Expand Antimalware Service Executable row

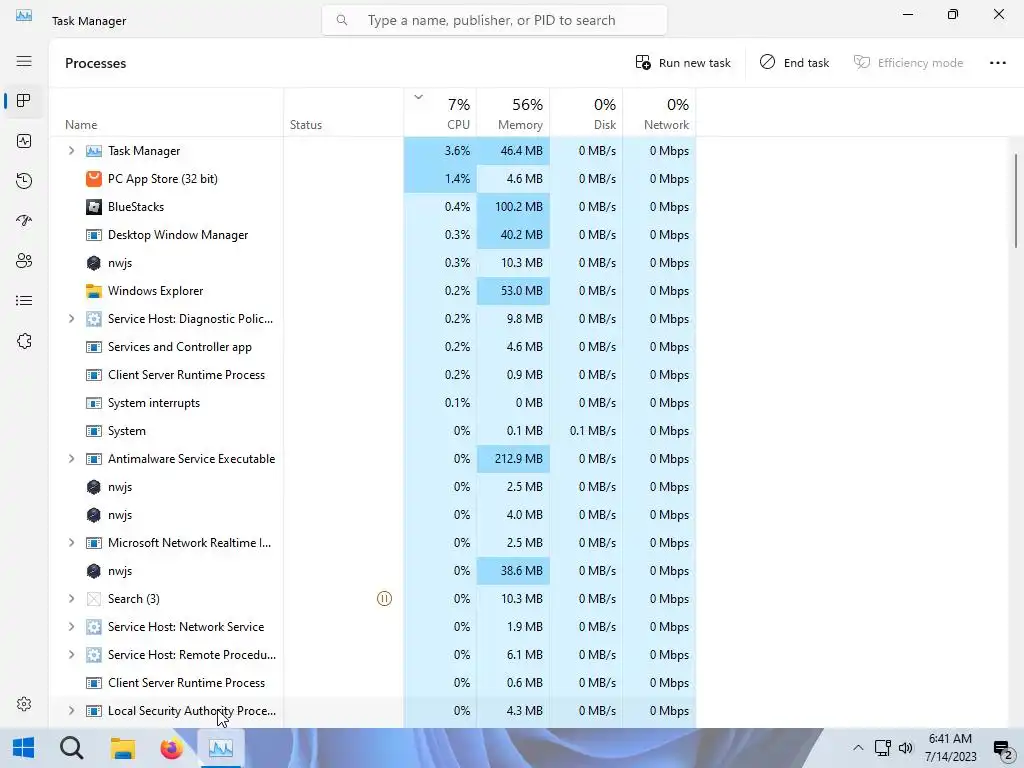71,458
